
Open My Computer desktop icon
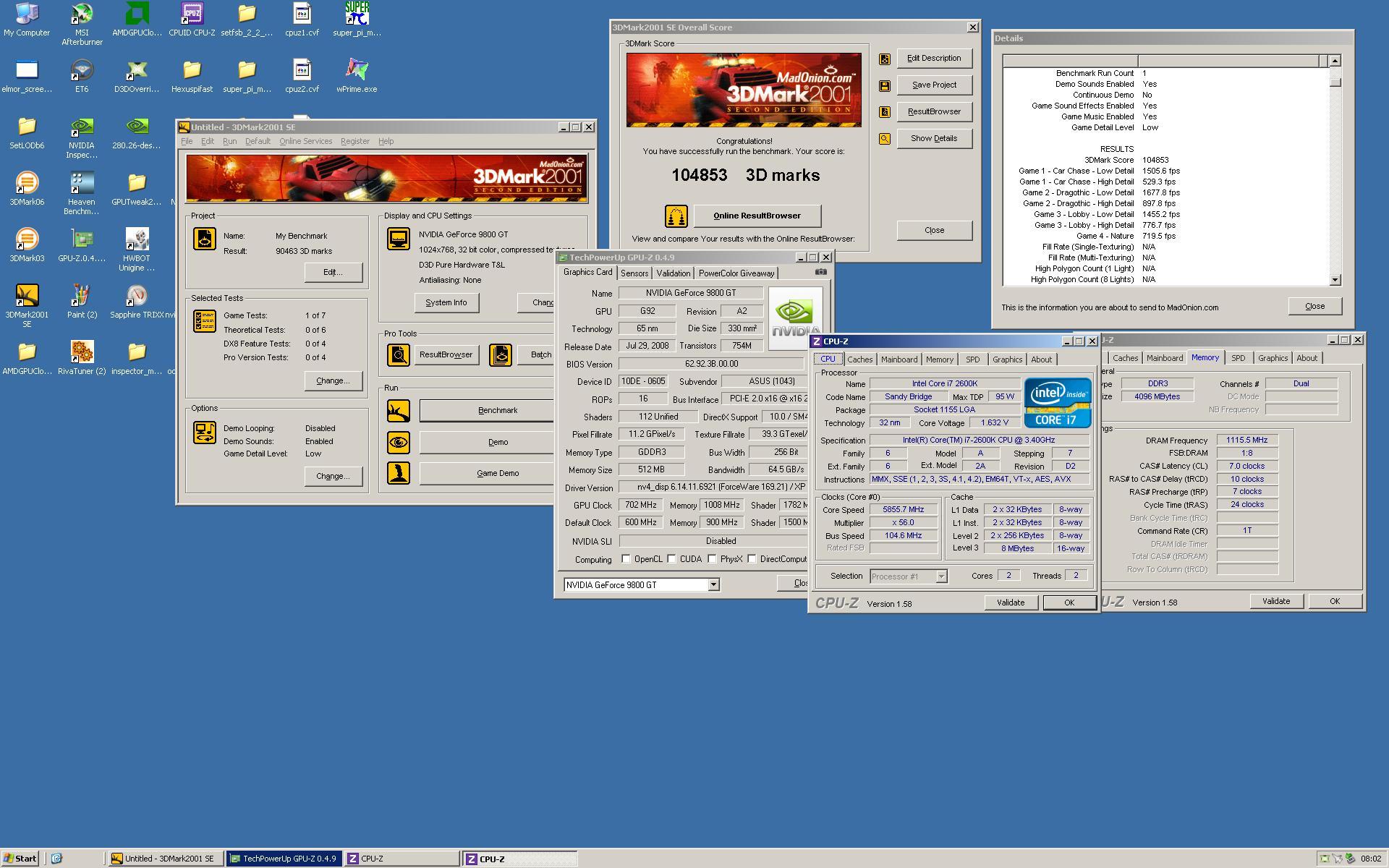tap(27, 20)
